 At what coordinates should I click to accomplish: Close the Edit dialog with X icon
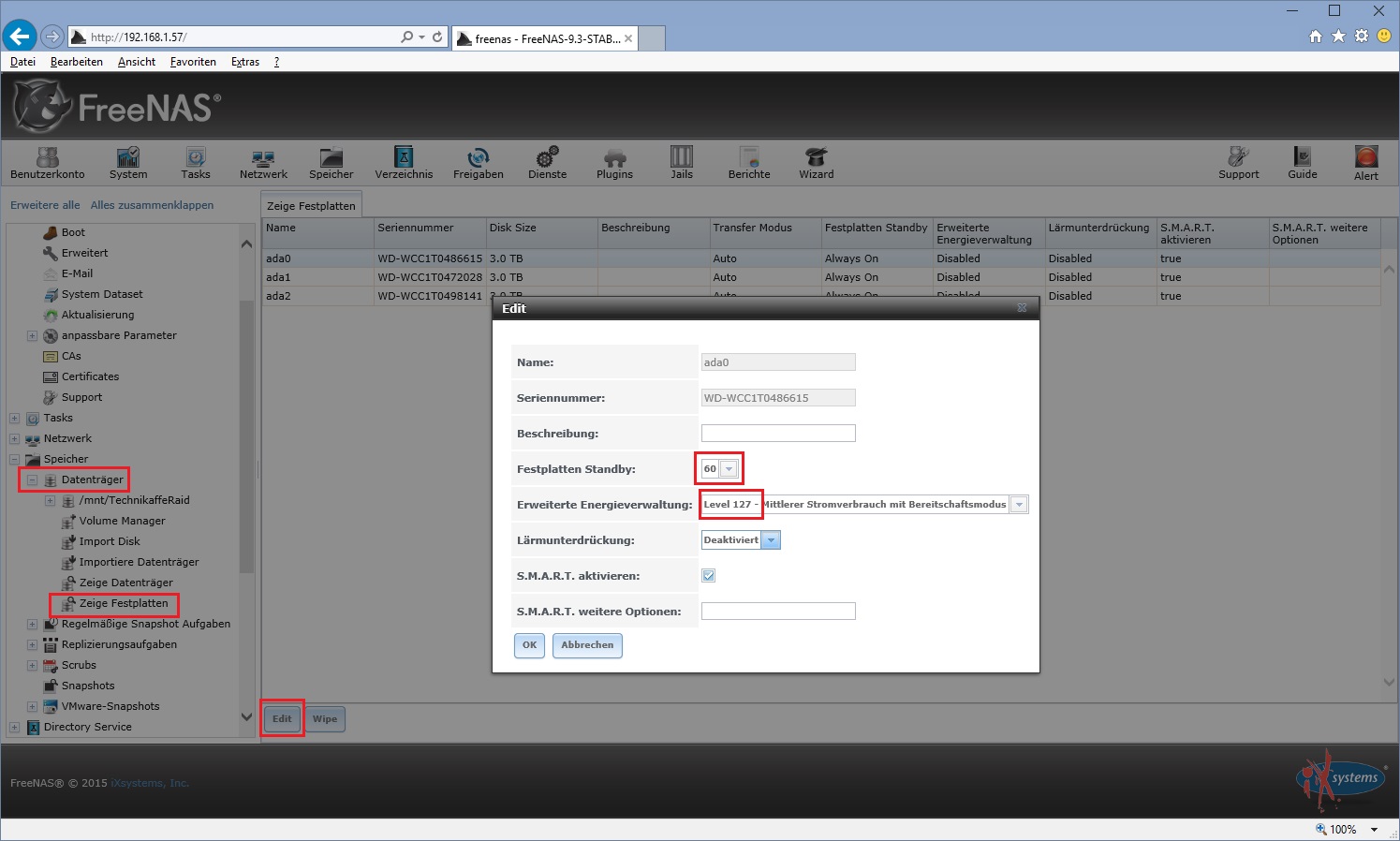pyautogui.click(x=1022, y=307)
